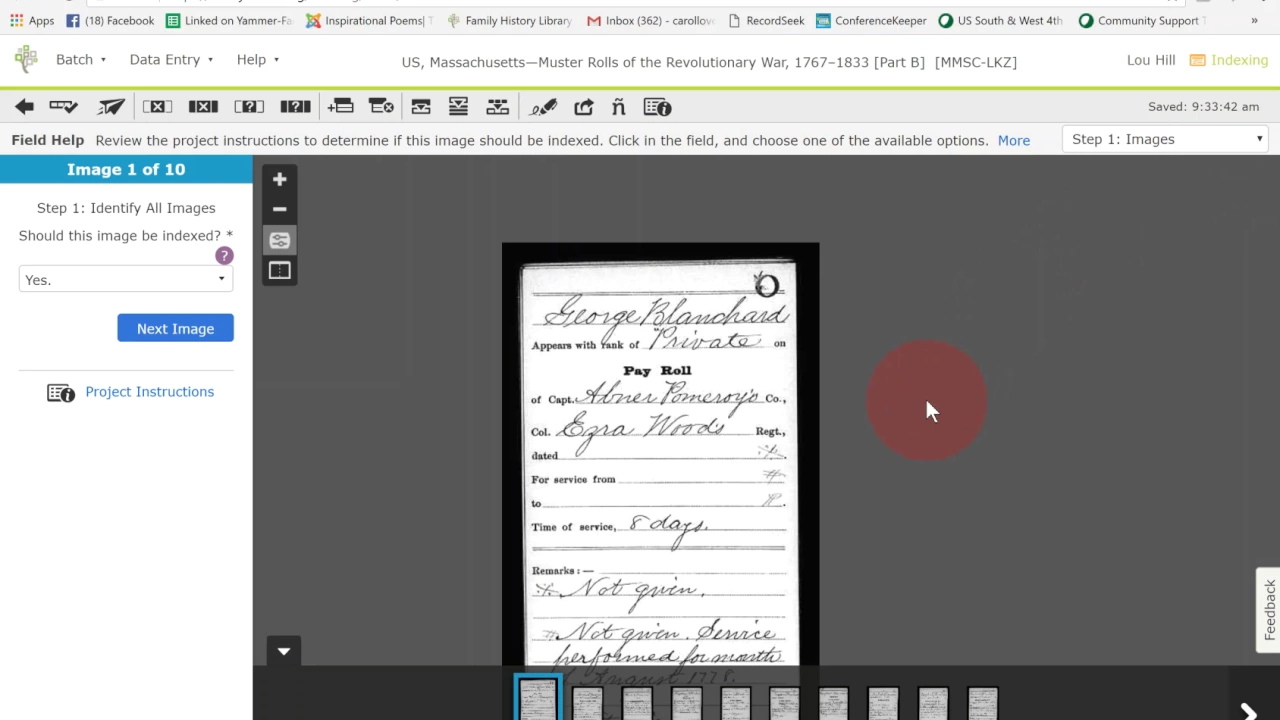Open the US South & West 4th bookmark
The width and height of the screenshot is (1280, 720).
[x=1001, y=20]
